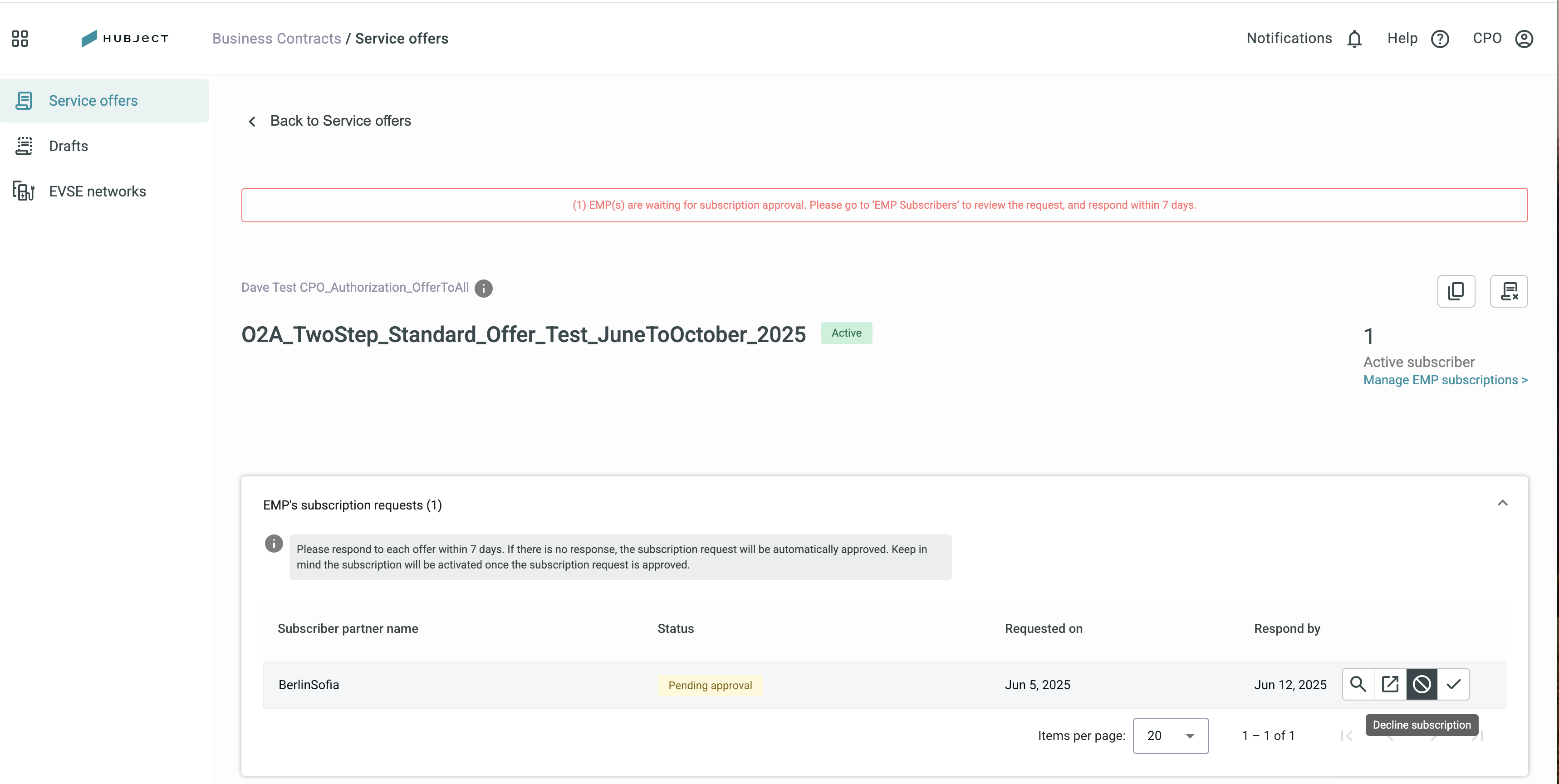Click the duplicate offer copy icon button

[x=1456, y=291]
